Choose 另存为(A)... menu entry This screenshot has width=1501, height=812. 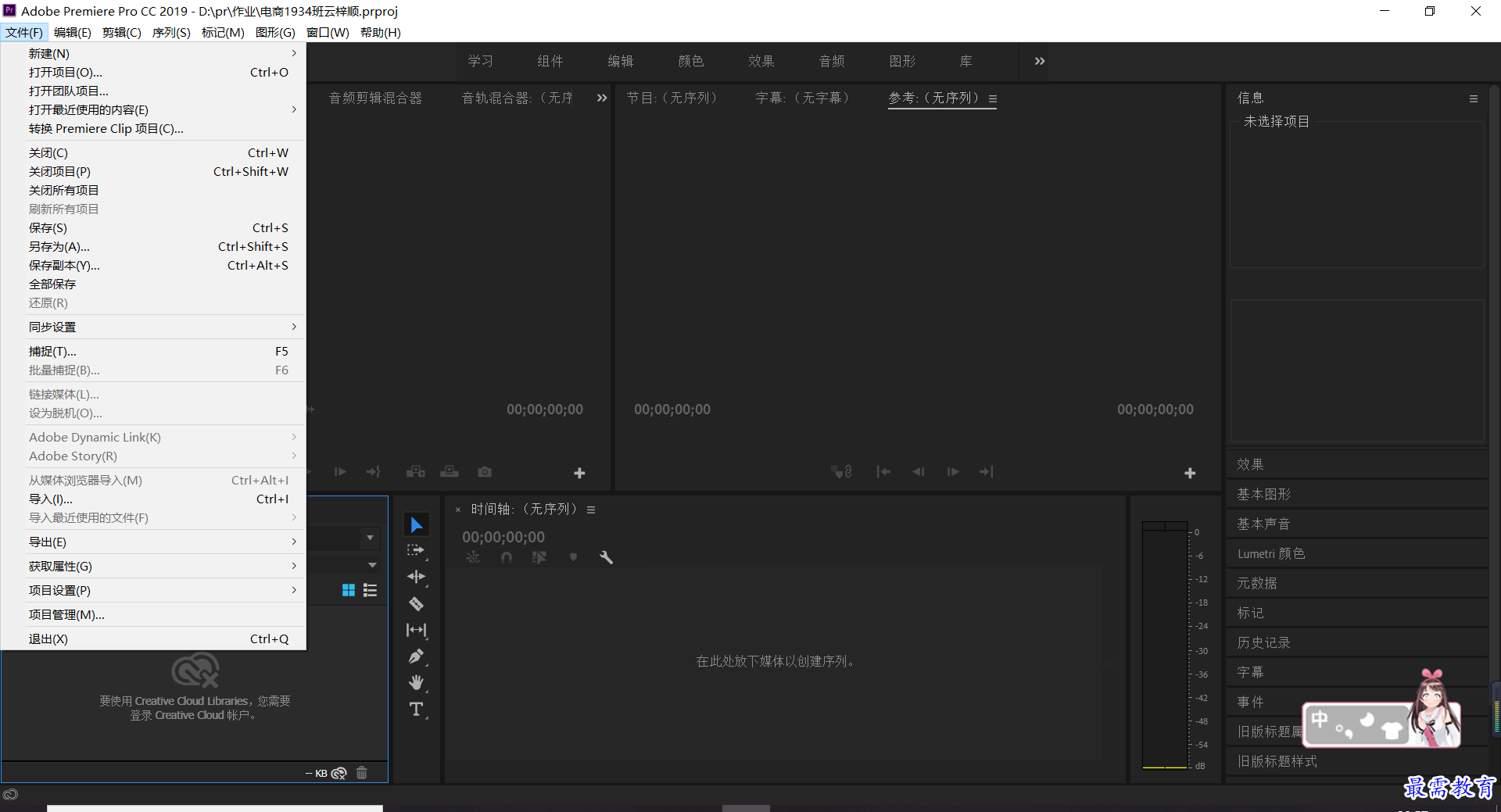tap(153, 246)
